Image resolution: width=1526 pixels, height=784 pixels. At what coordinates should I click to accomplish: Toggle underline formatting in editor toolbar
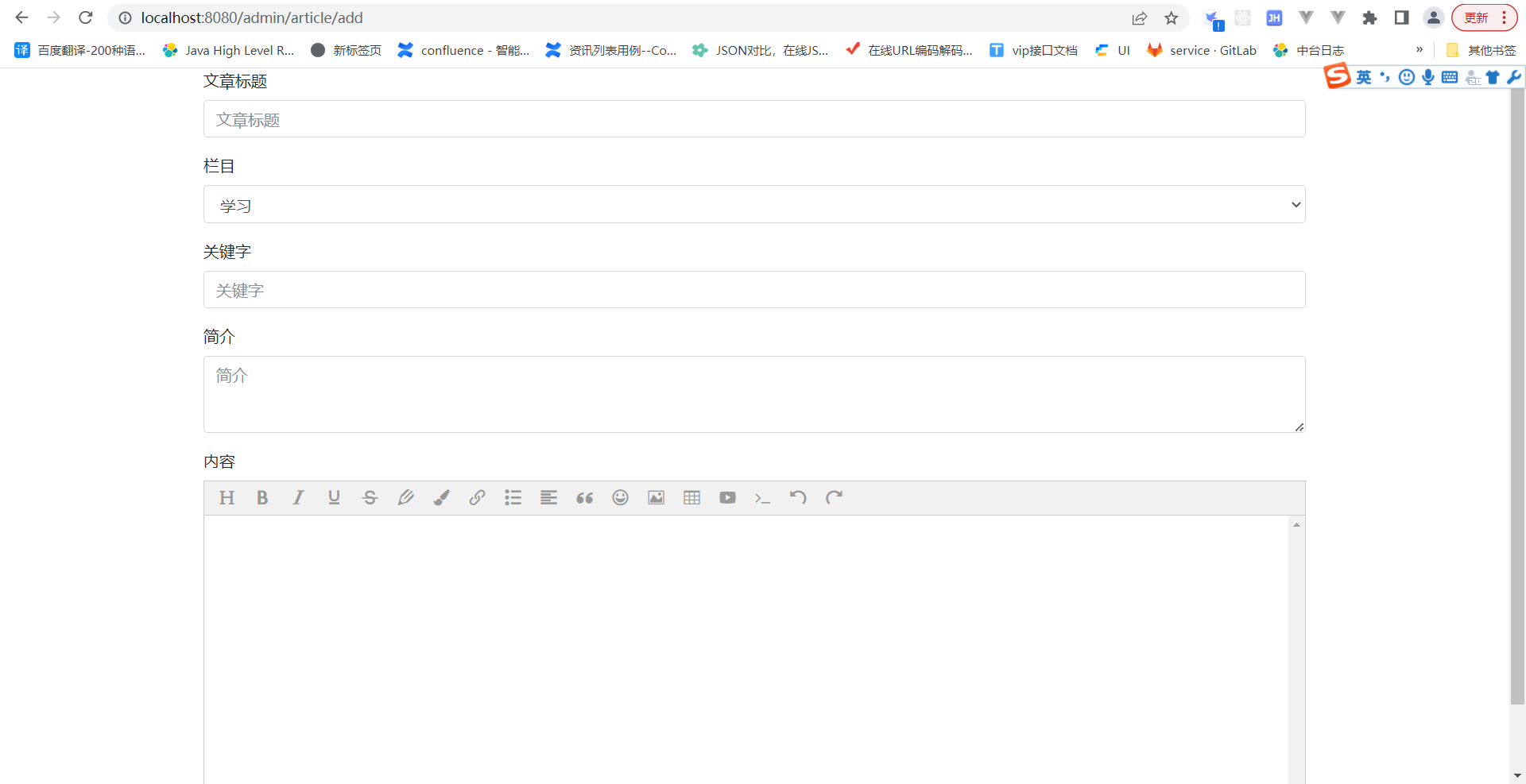[x=334, y=497]
